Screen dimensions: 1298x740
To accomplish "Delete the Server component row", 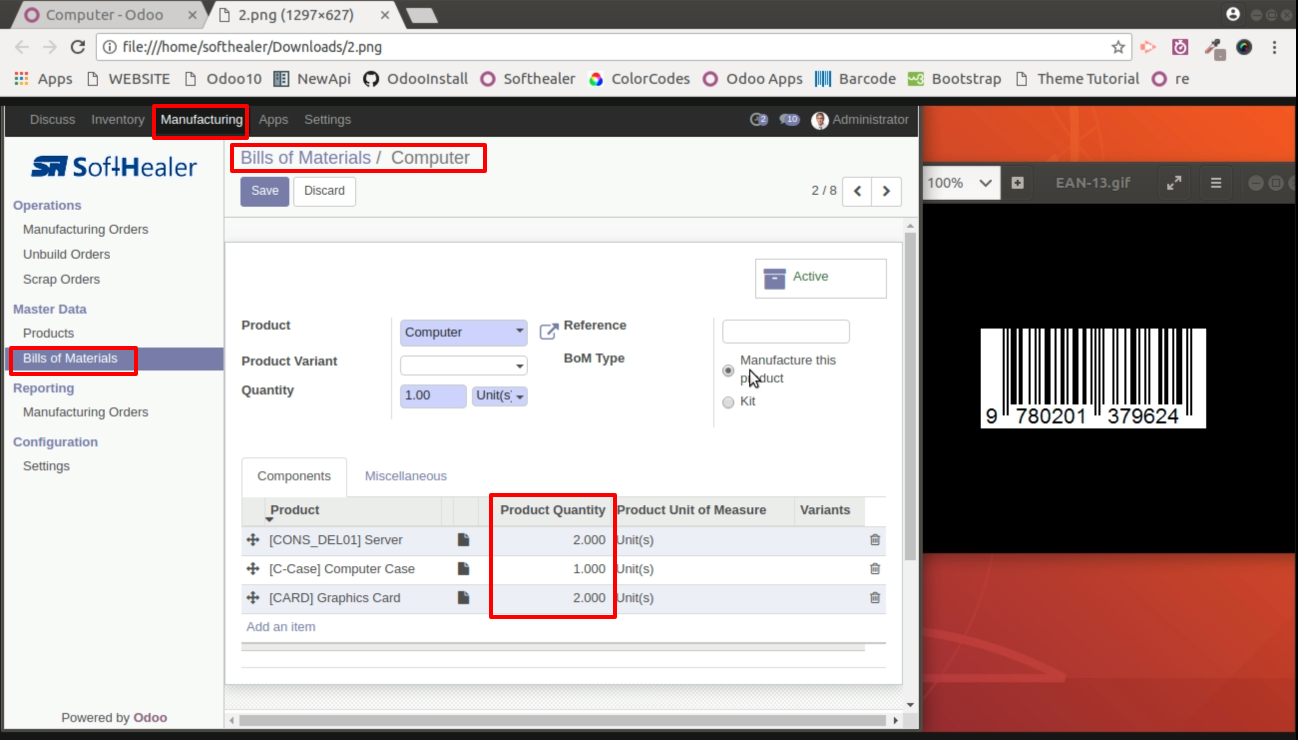I will [x=875, y=540].
